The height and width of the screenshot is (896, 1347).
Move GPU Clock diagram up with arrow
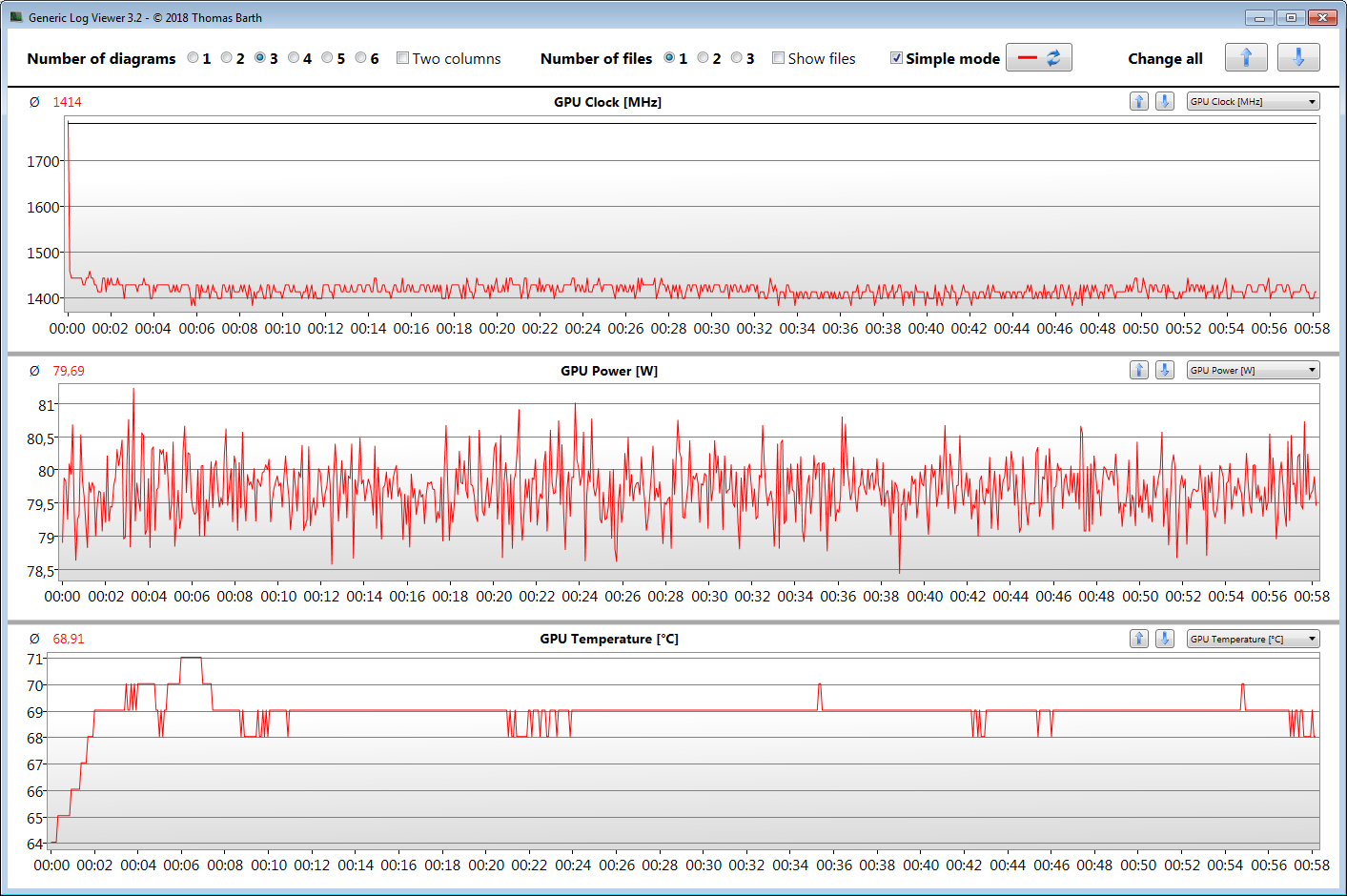(x=1139, y=101)
